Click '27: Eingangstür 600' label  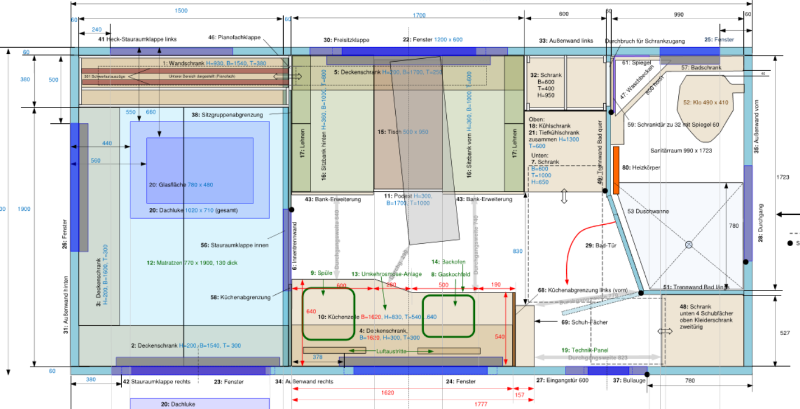562,381
